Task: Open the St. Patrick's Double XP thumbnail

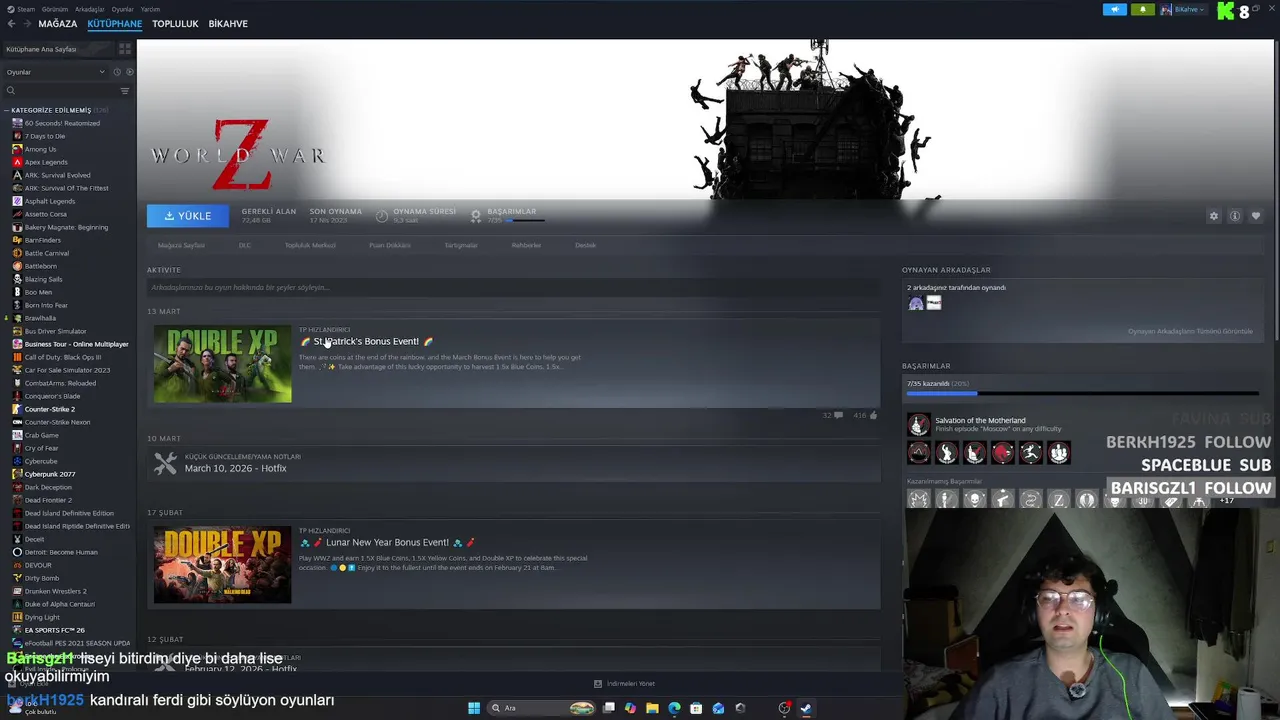Action: 222,364
